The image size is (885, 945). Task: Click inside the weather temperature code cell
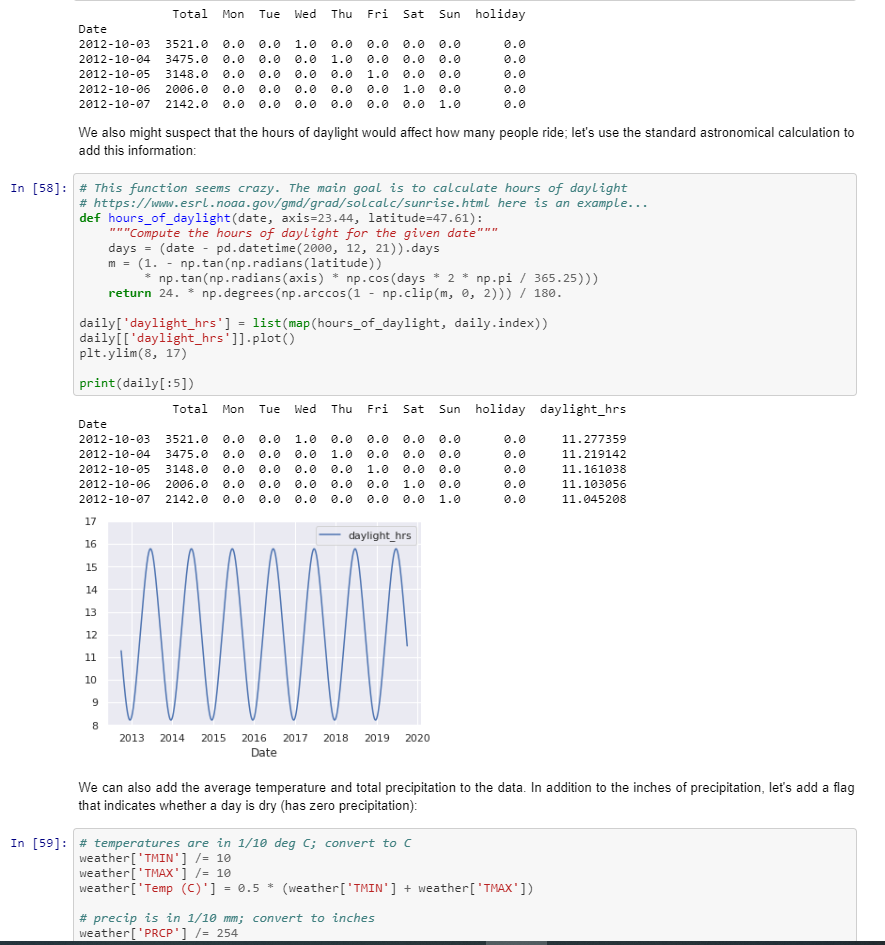click(x=465, y=886)
